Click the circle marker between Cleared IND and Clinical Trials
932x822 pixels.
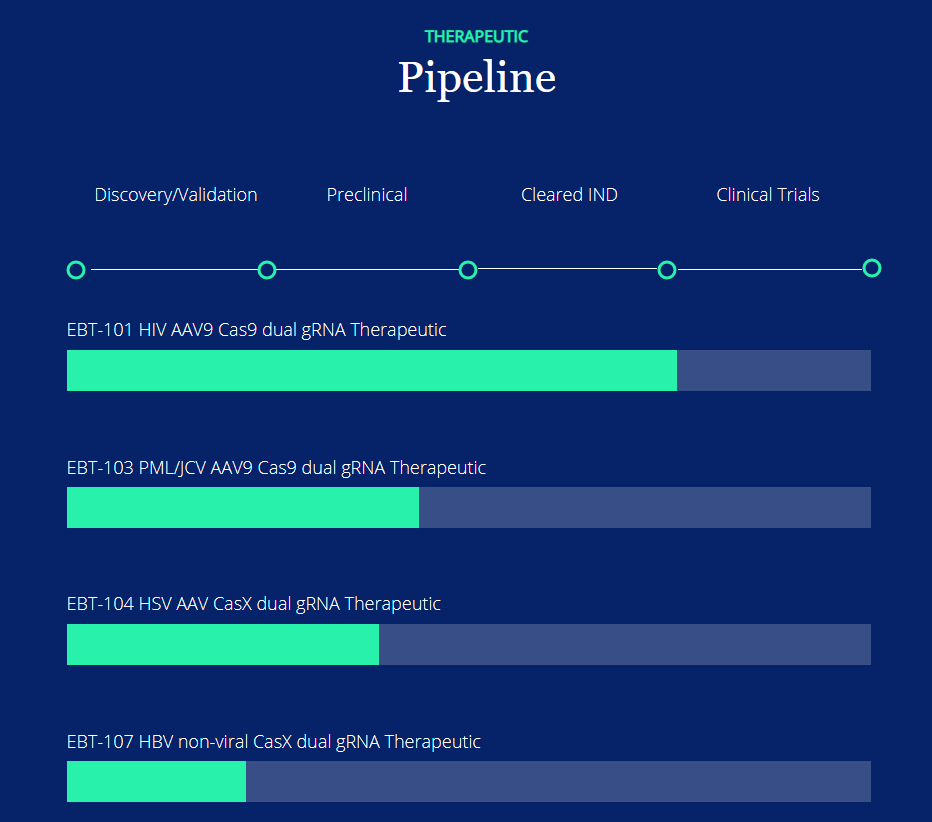click(x=667, y=270)
